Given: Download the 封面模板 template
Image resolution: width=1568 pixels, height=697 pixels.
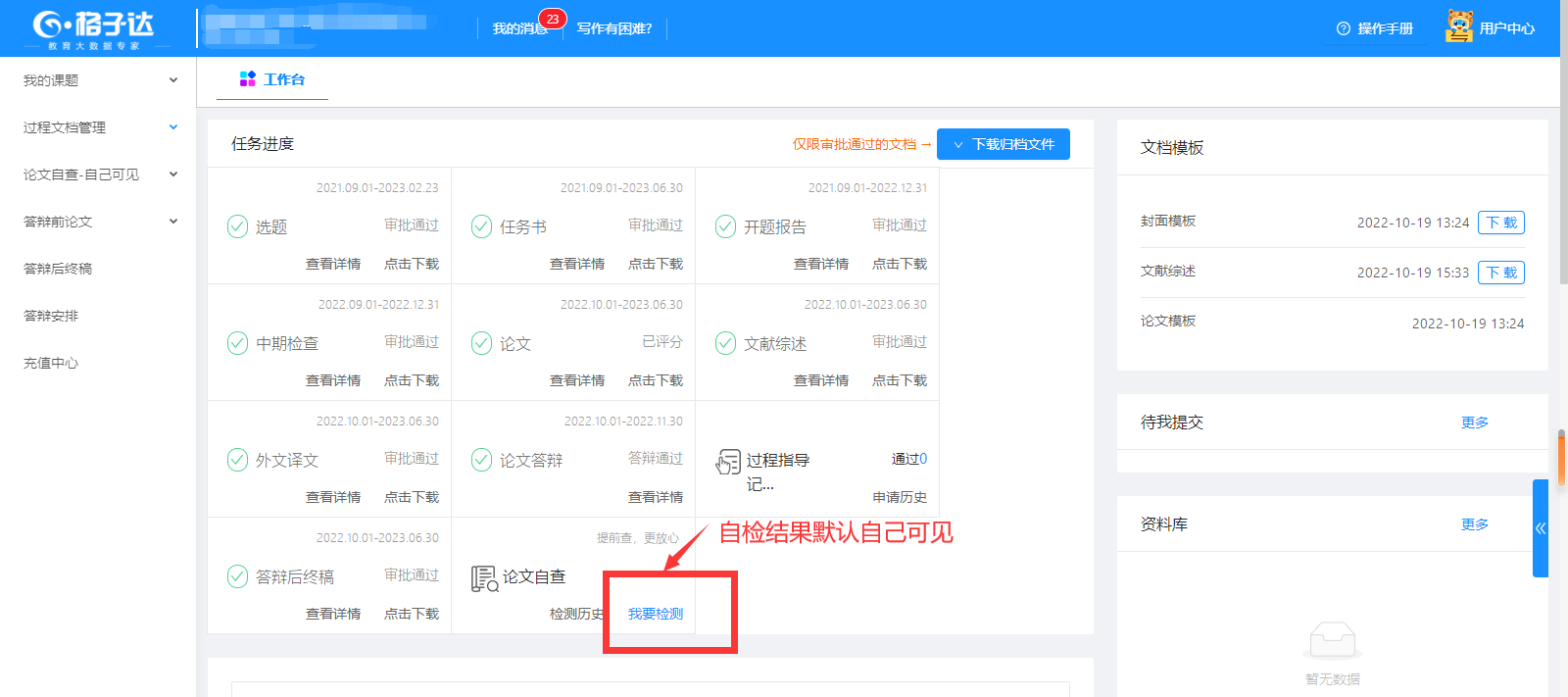Looking at the screenshot, I should 1501,223.
